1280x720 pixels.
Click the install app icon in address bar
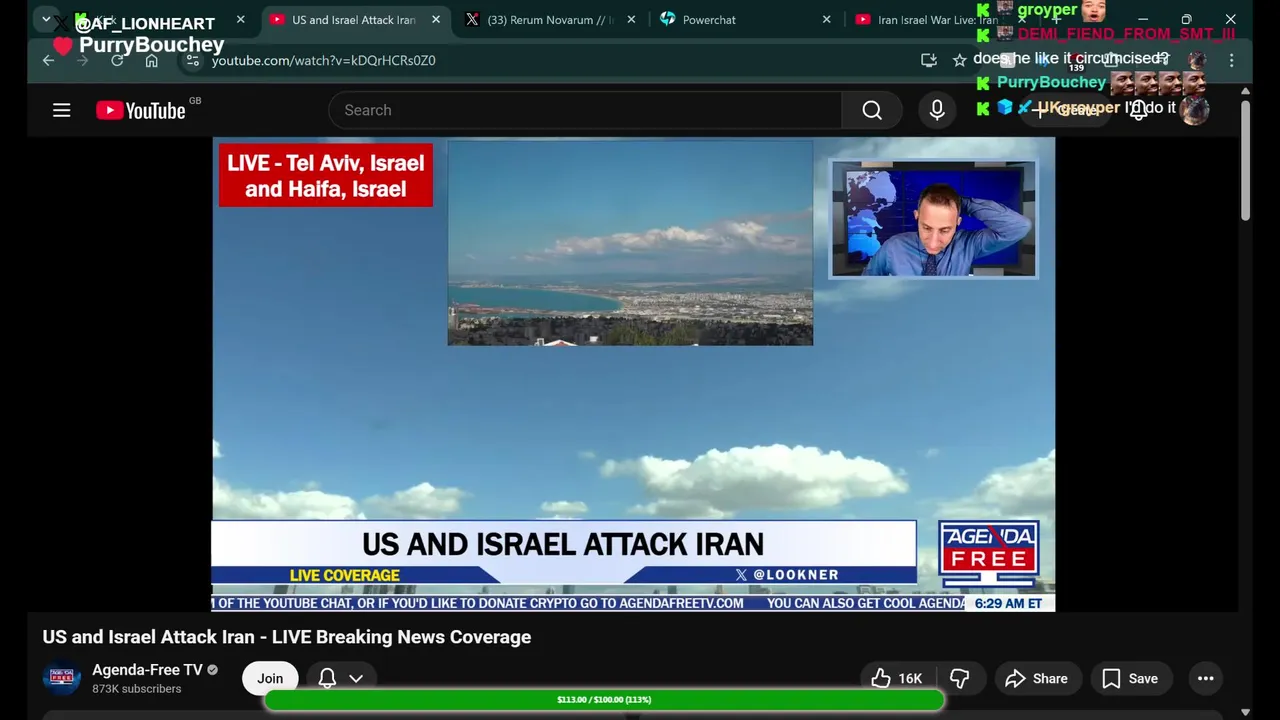point(929,60)
